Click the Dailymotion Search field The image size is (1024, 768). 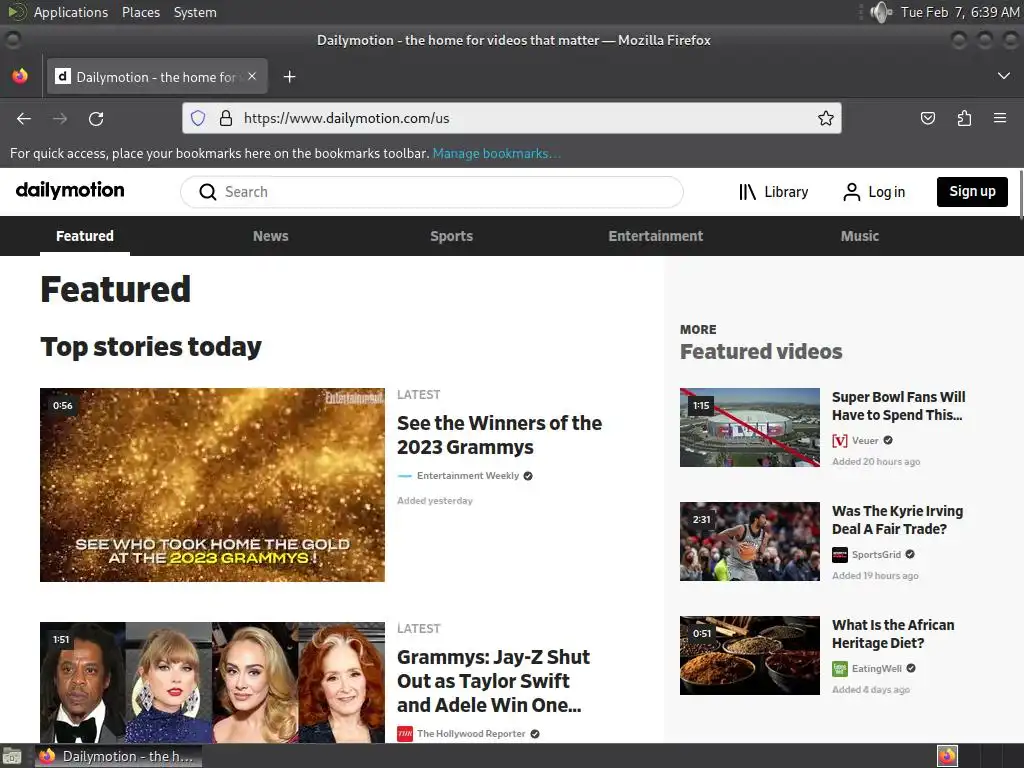click(x=432, y=192)
